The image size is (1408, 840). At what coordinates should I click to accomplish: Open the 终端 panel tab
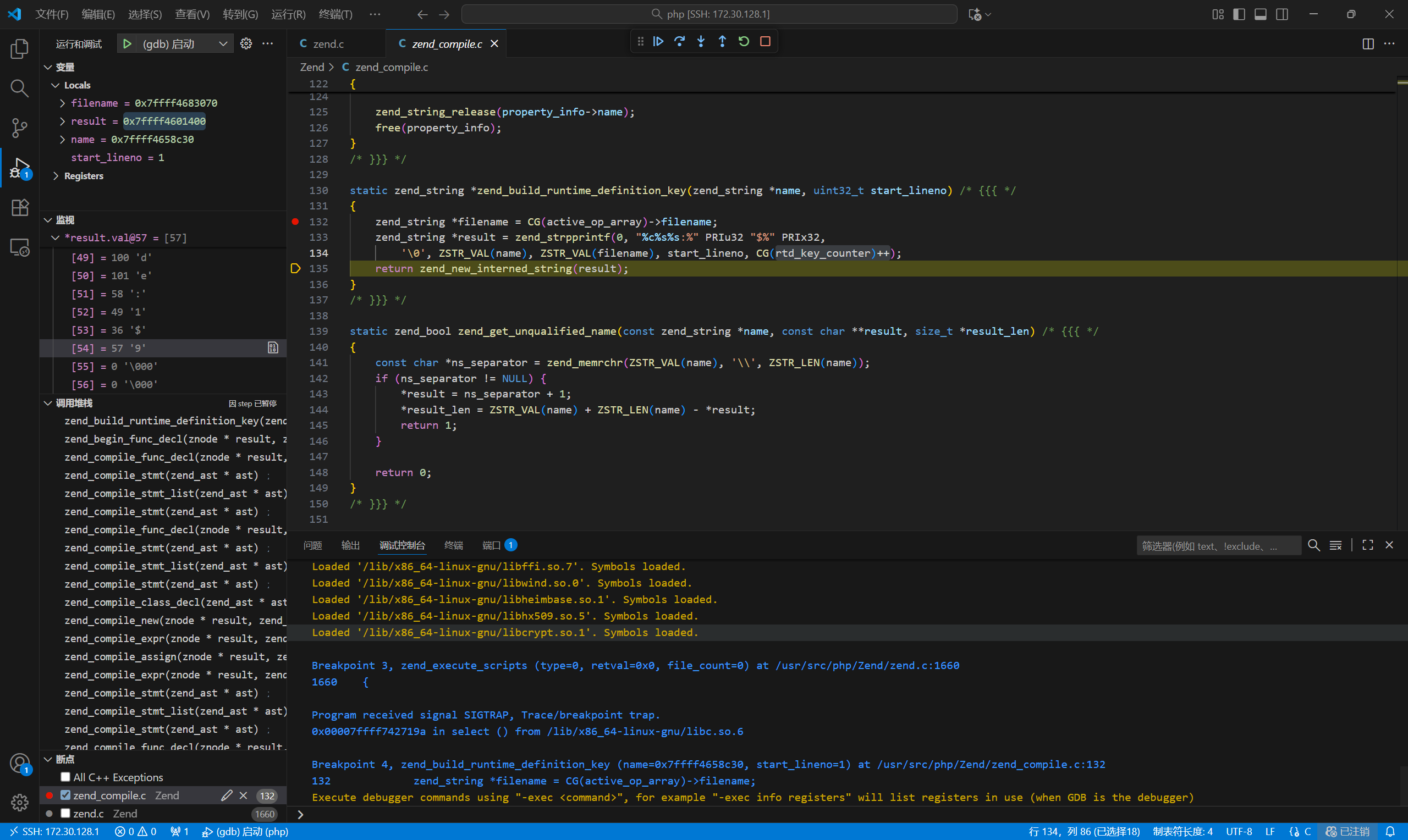tap(454, 545)
